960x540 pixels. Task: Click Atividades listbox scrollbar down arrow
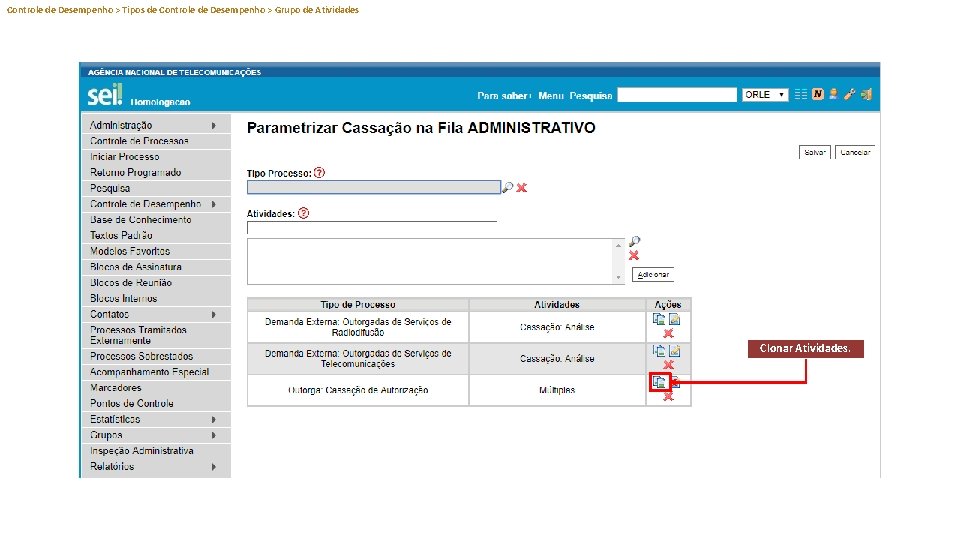618,277
